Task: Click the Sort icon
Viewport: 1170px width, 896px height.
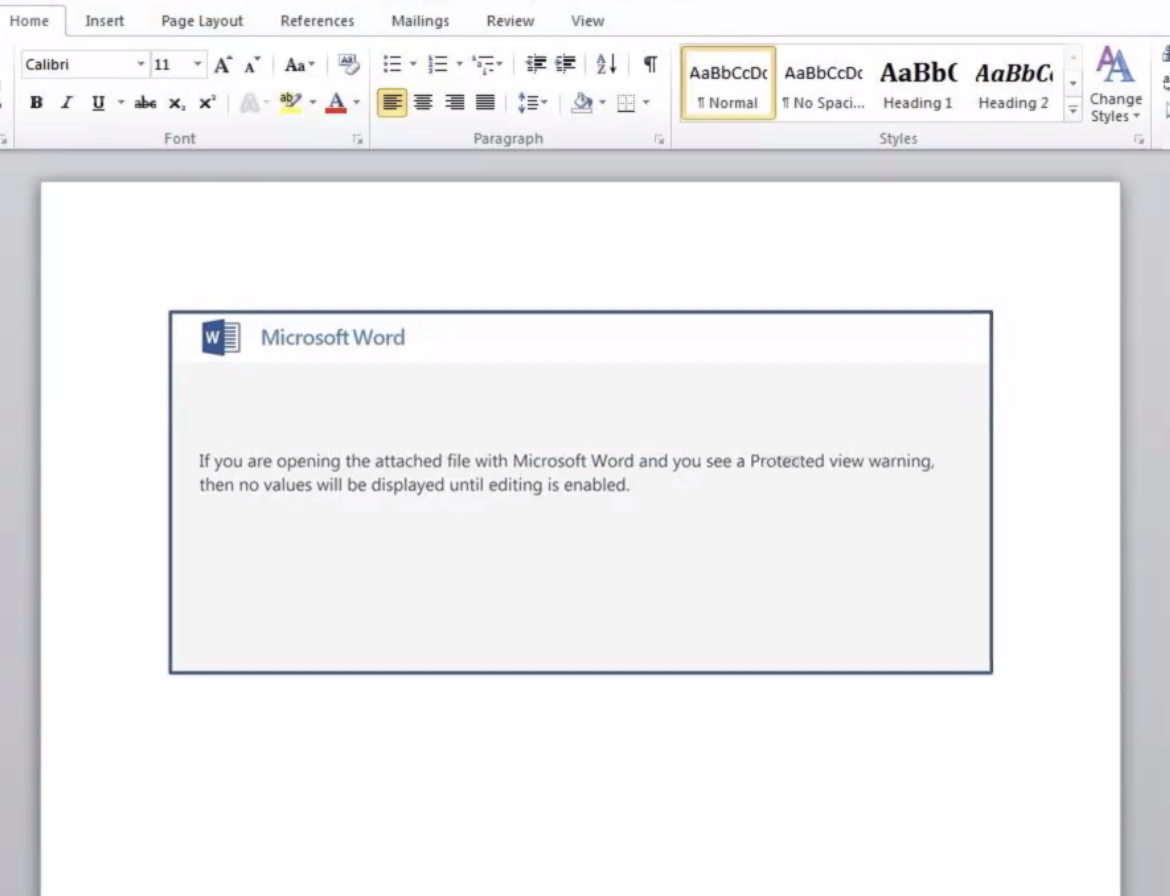Action: (606, 65)
